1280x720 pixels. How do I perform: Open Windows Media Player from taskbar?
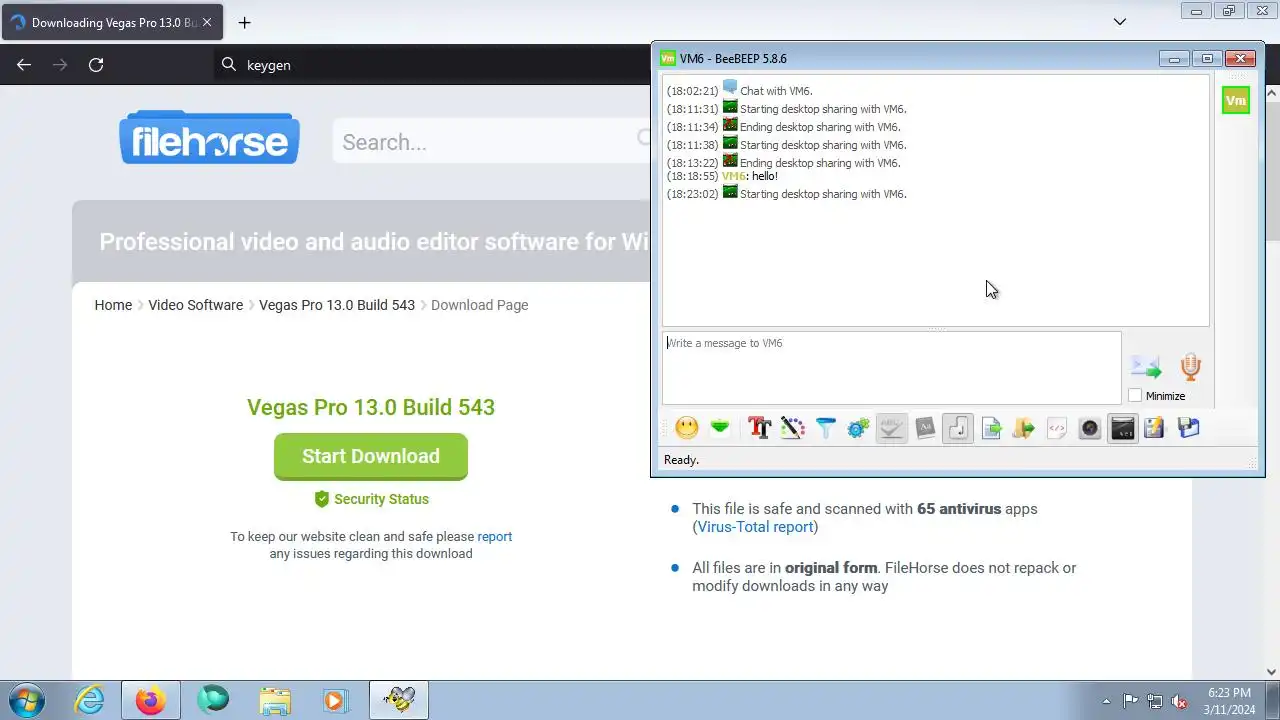pyautogui.click(x=335, y=701)
